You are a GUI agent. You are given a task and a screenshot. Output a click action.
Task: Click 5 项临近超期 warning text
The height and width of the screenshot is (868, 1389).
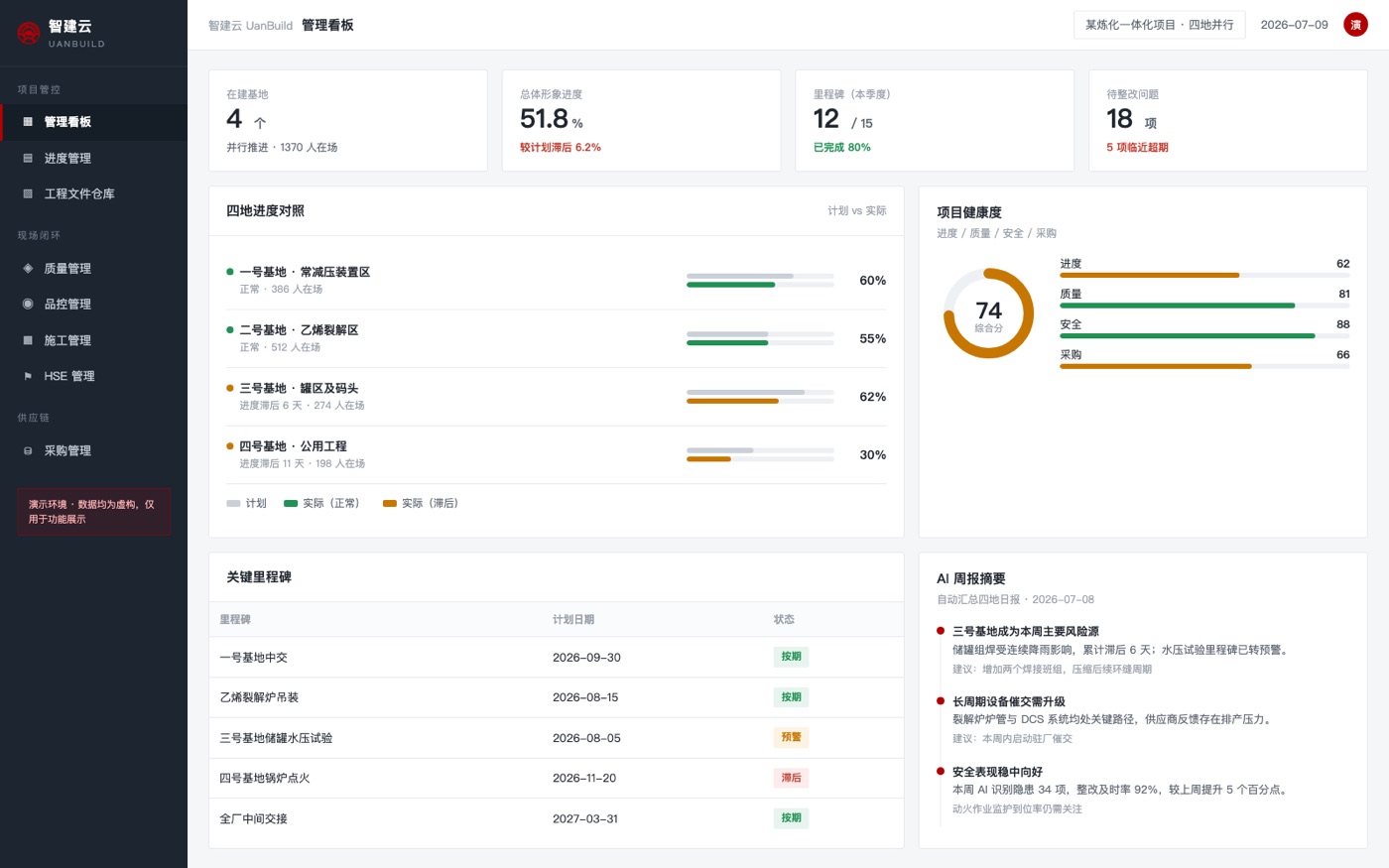point(1137,147)
